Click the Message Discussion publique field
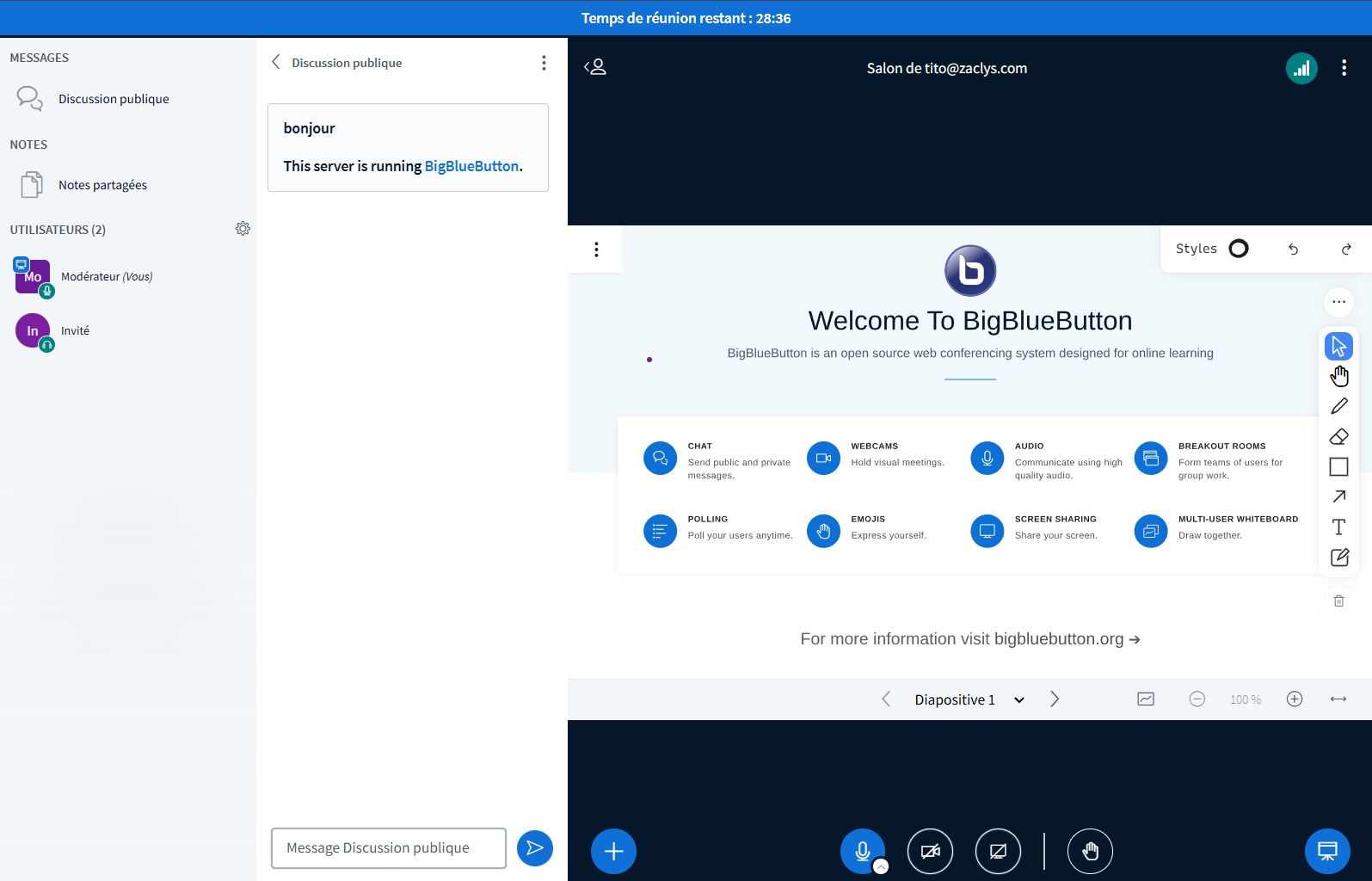1372x881 pixels. (x=389, y=848)
